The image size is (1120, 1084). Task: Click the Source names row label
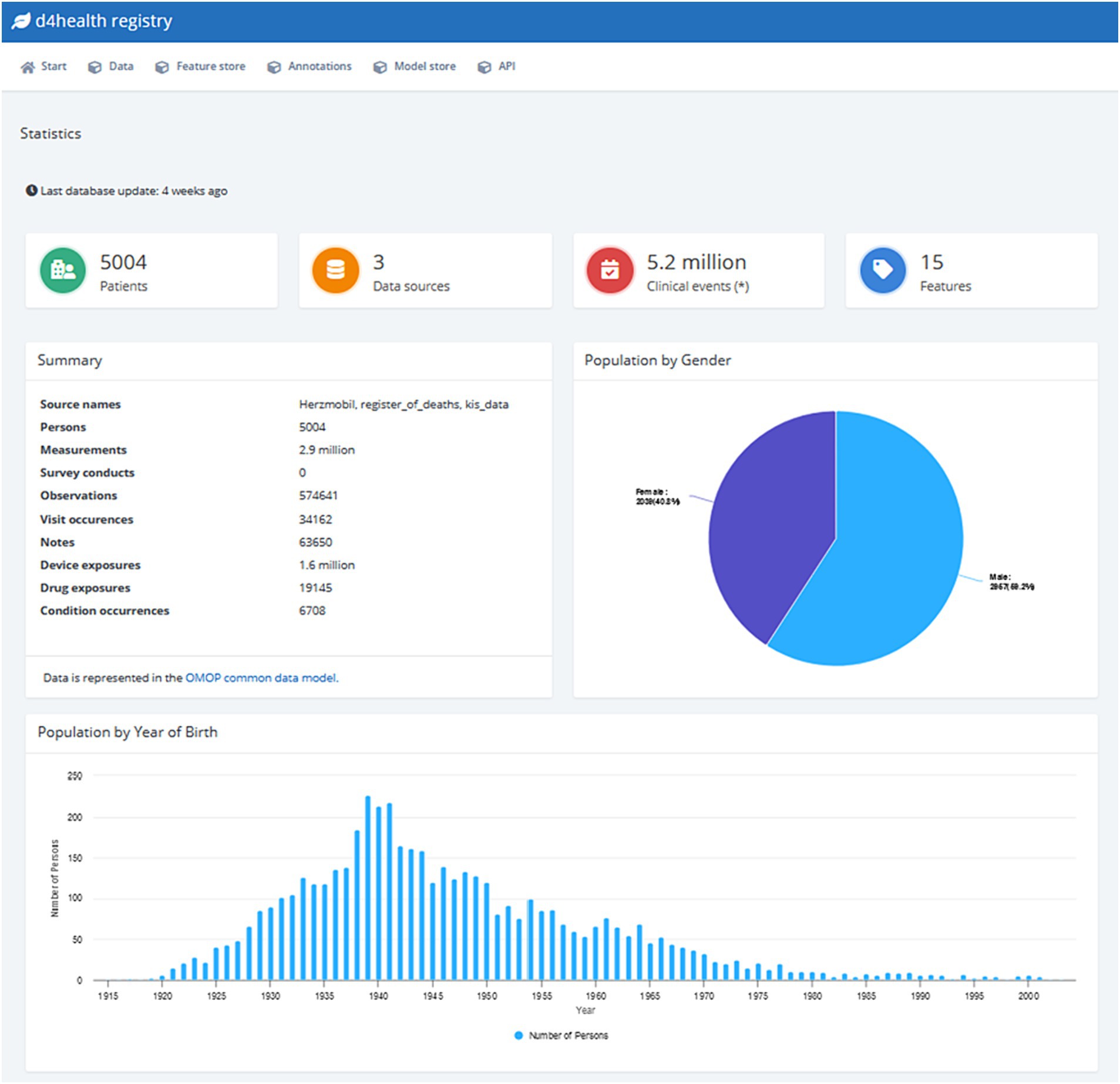click(x=80, y=404)
